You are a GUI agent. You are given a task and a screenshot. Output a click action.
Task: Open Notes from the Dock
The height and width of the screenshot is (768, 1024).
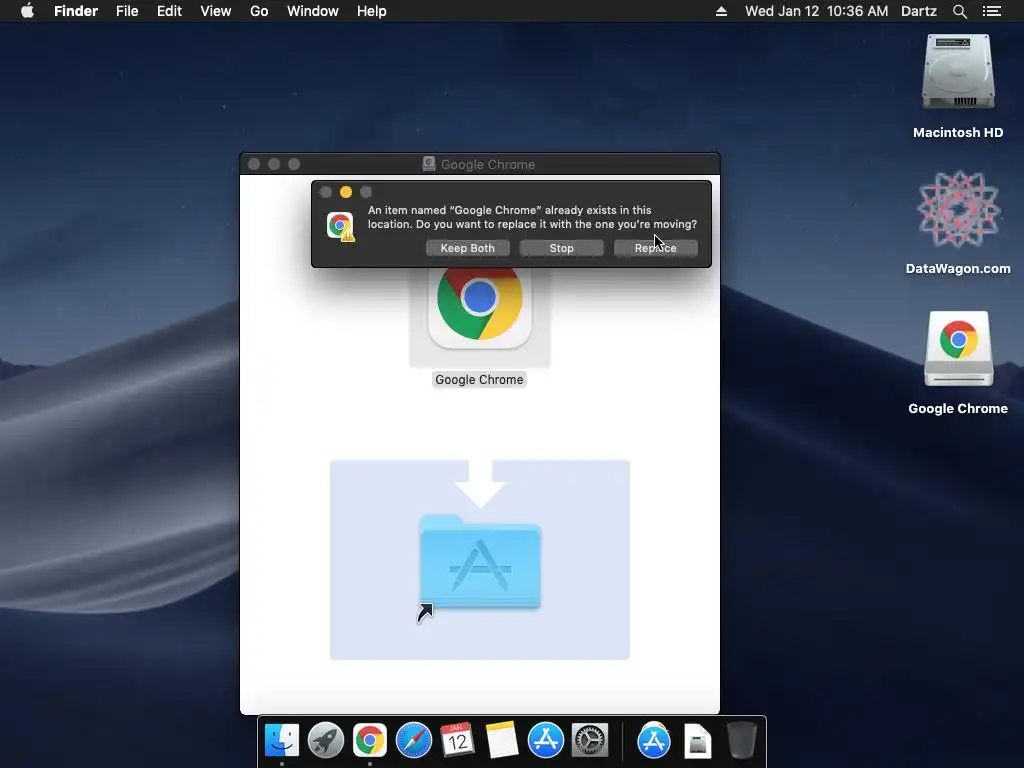pos(502,741)
